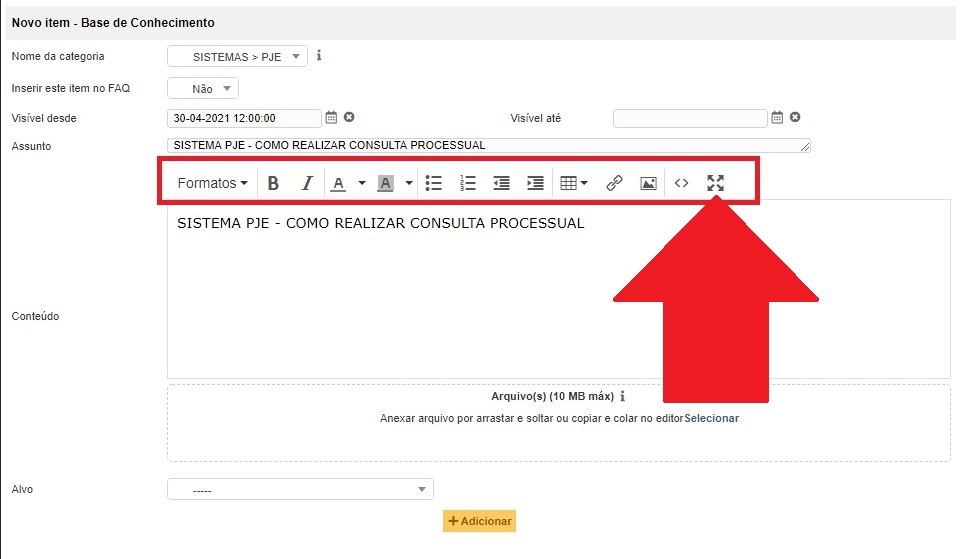Screen dimensions: 965x559
Task: Toggle fullscreen editor mode
Action: point(715,183)
